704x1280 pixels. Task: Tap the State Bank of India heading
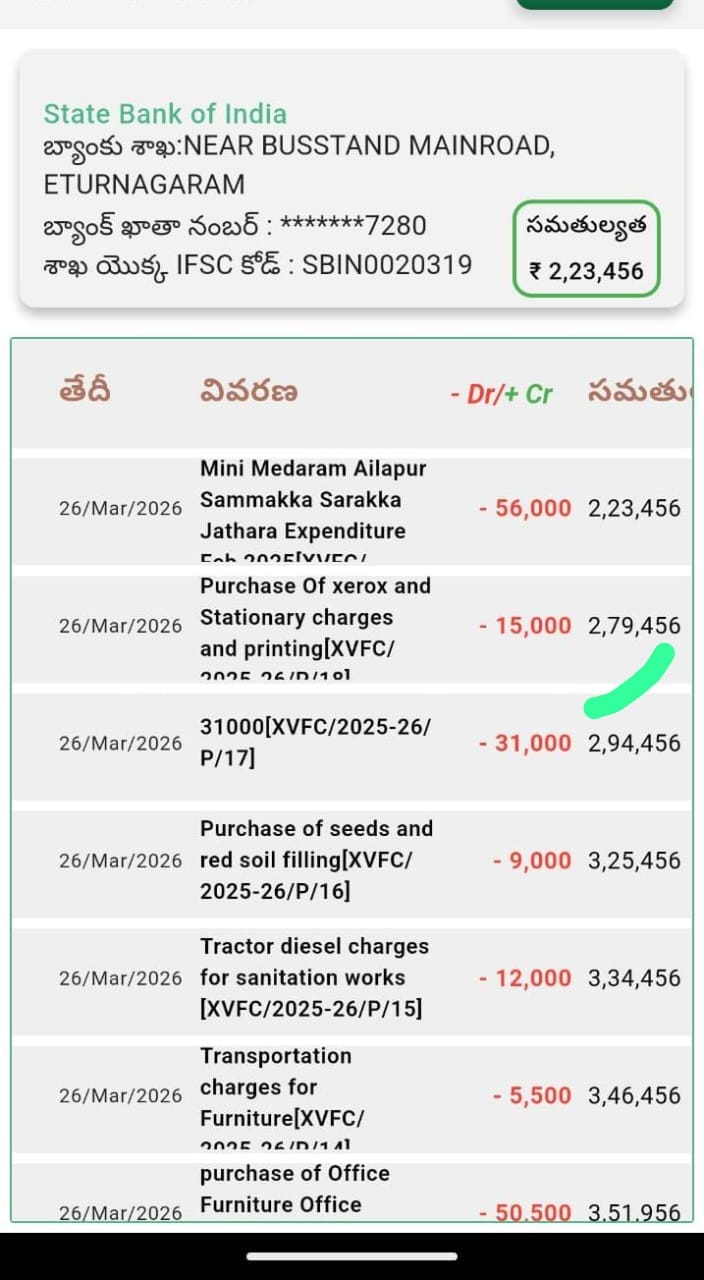165,114
